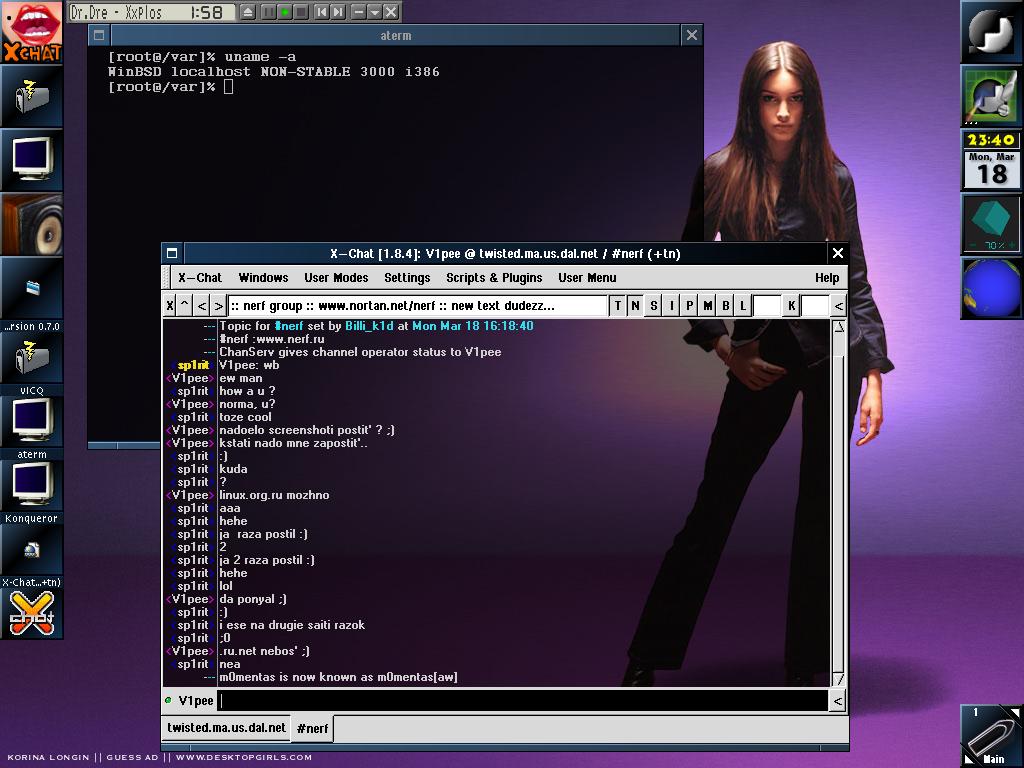Viewport: 1024px width, 768px height.
Task: Click the speaker icon in the dock
Action: point(31,225)
